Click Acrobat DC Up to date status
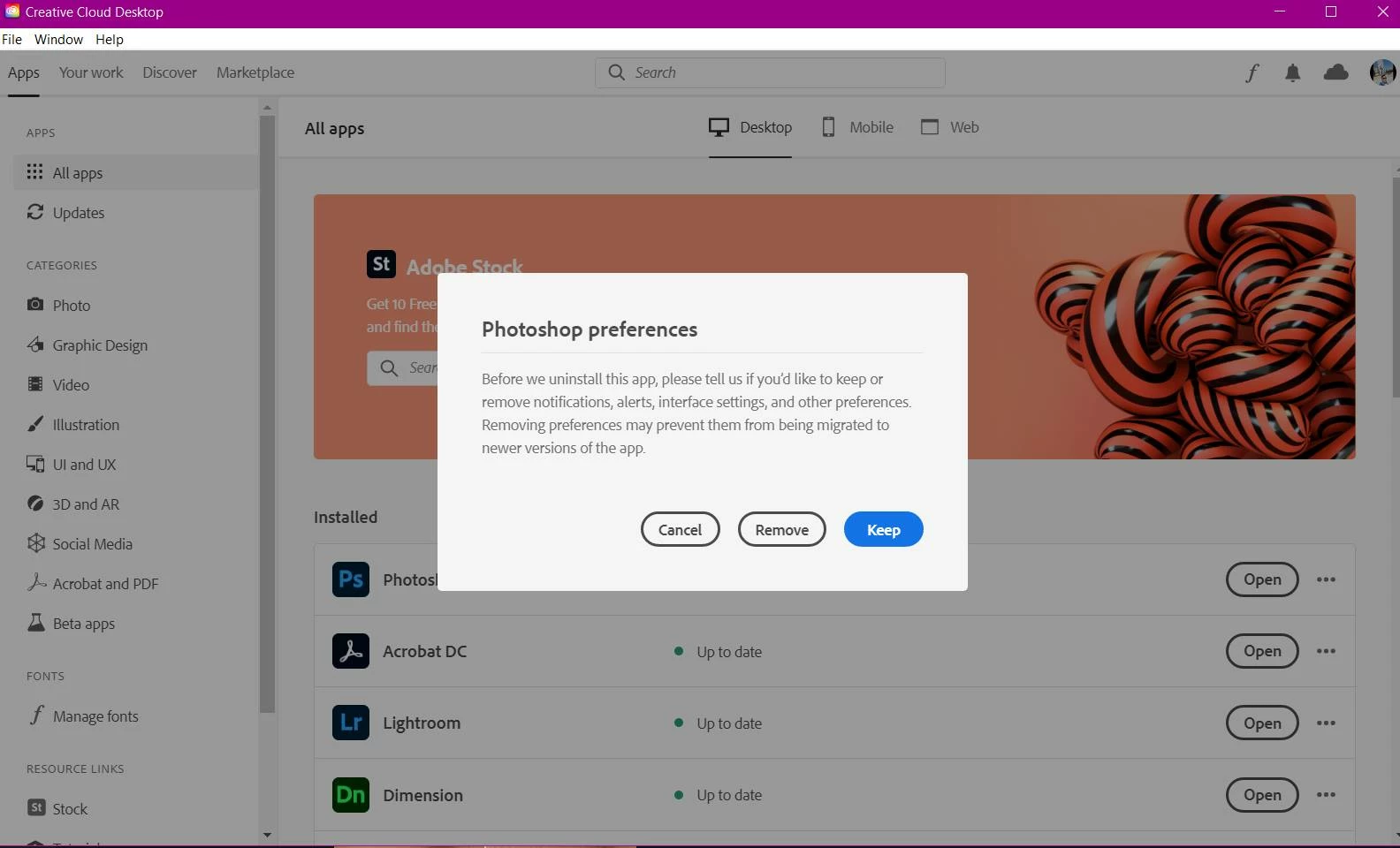 click(x=718, y=652)
